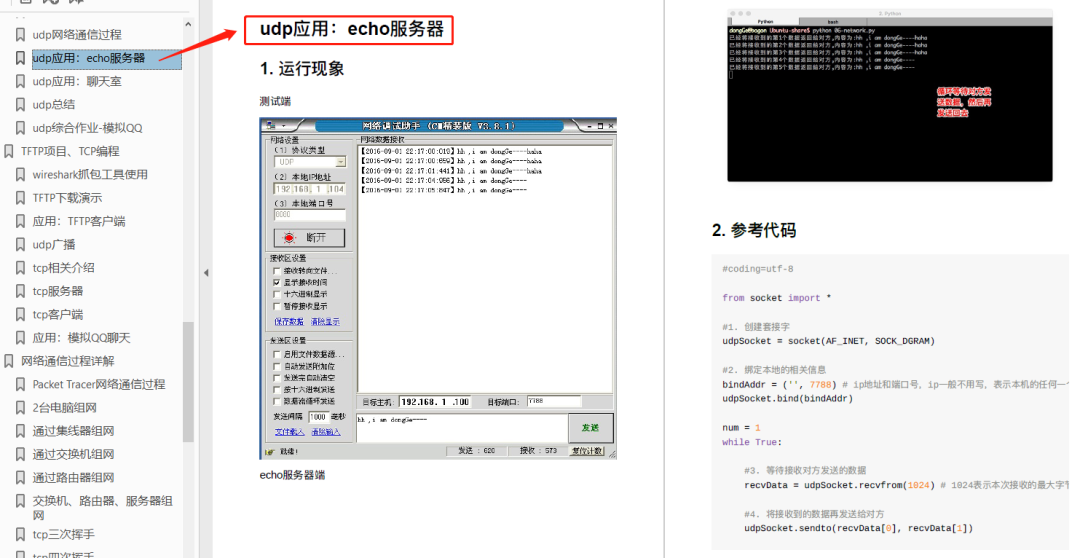The width and height of the screenshot is (1080, 558).
Task: Click the bookmark icon beside wireshark抓包工具使用
Action: tap(20, 175)
